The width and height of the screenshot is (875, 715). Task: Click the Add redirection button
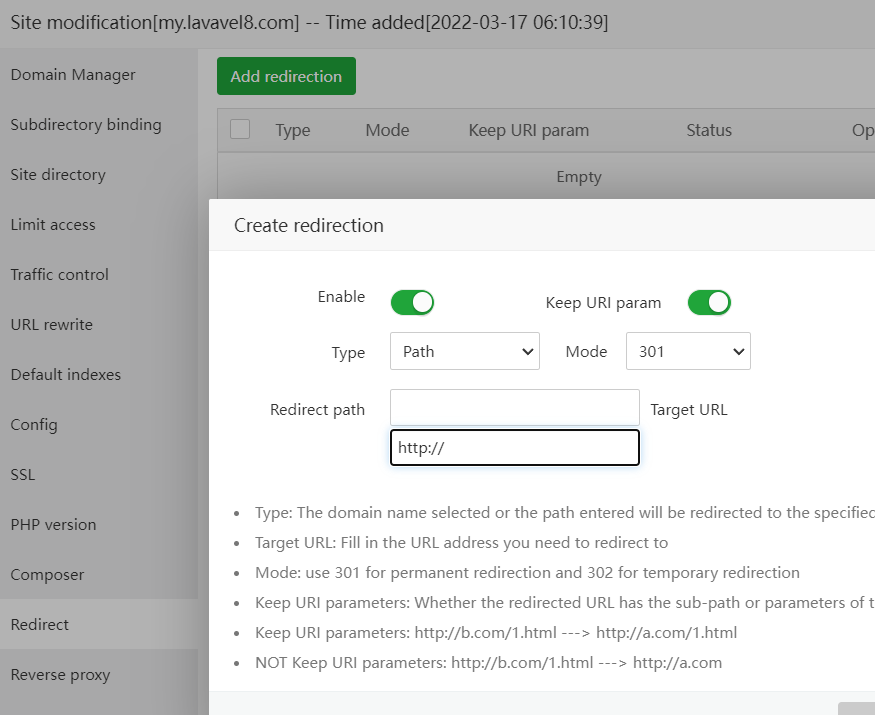click(x=286, y=76)
